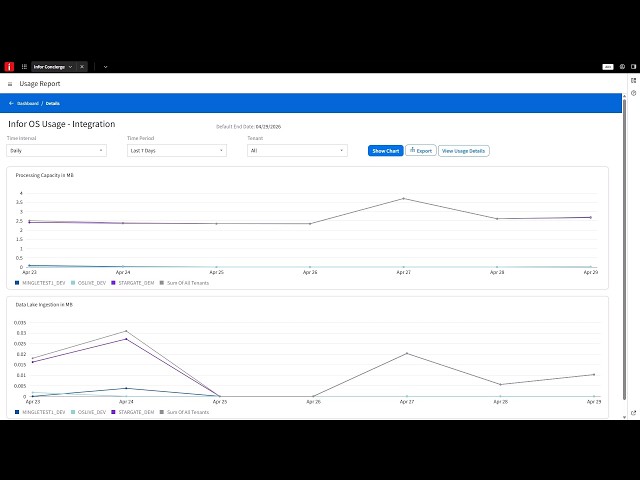
Task: Select the Infor Concierge tab label
Action: 49,67
